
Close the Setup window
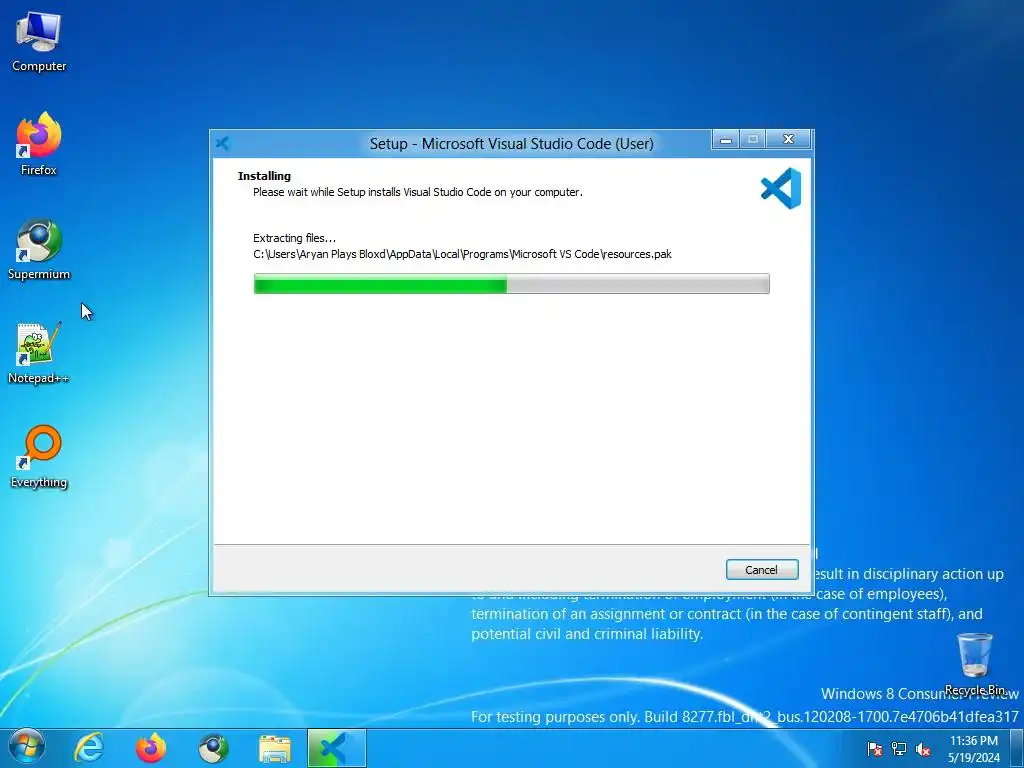pos(788,140)
